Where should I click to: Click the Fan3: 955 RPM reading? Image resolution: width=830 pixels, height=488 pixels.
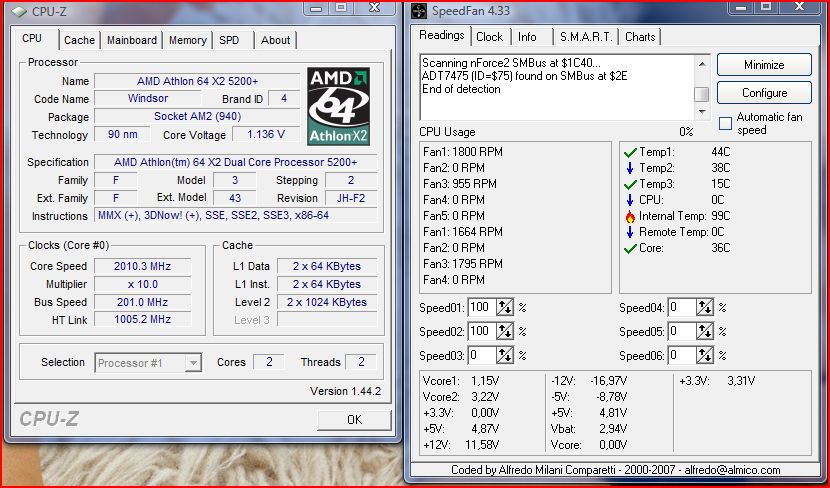coord(459,184)
